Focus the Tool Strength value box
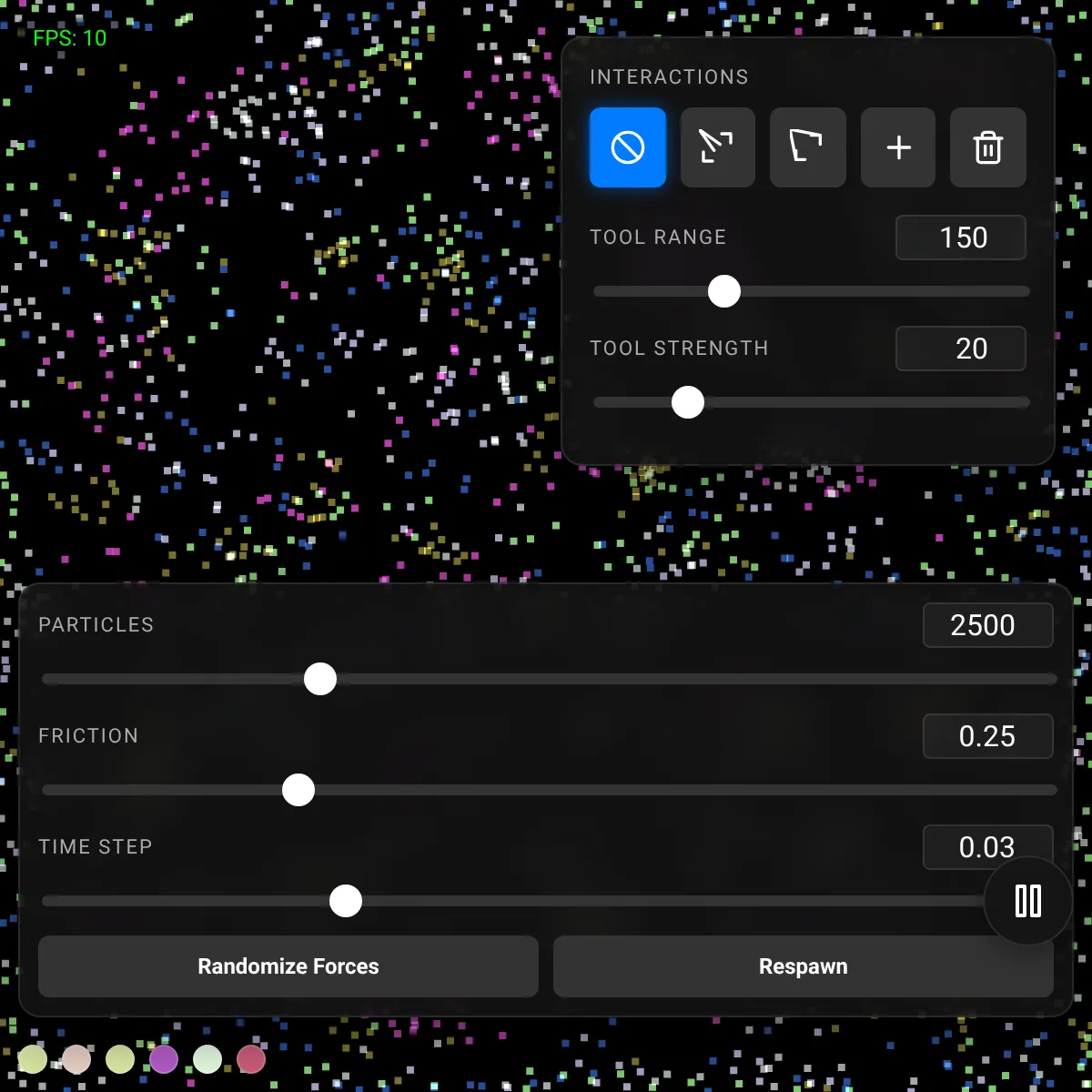The height and width of the screenshot is (1092, 1092). (961, 349)
